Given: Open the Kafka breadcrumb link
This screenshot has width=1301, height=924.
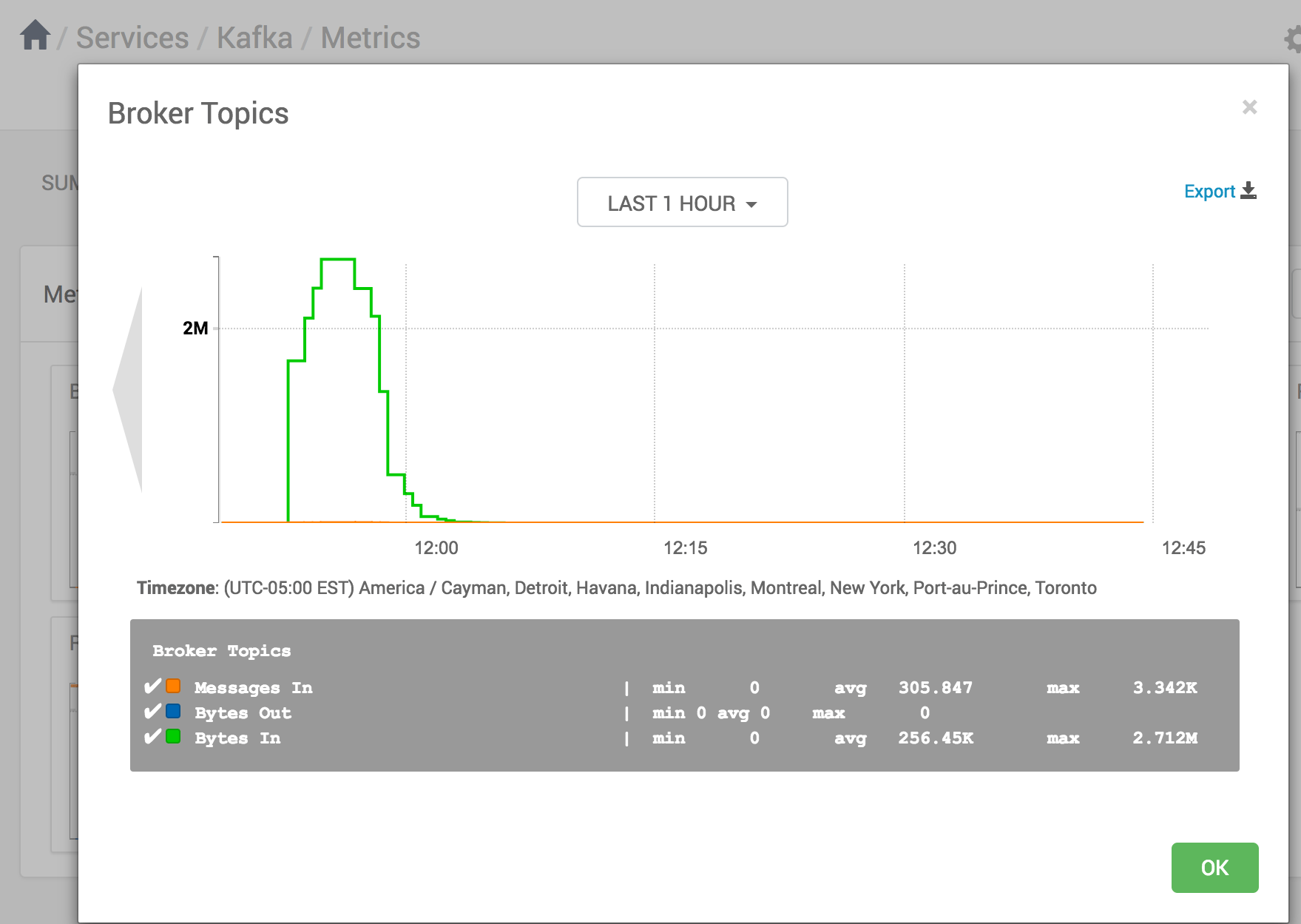Looking at the screenshot, I should point(254,37).
